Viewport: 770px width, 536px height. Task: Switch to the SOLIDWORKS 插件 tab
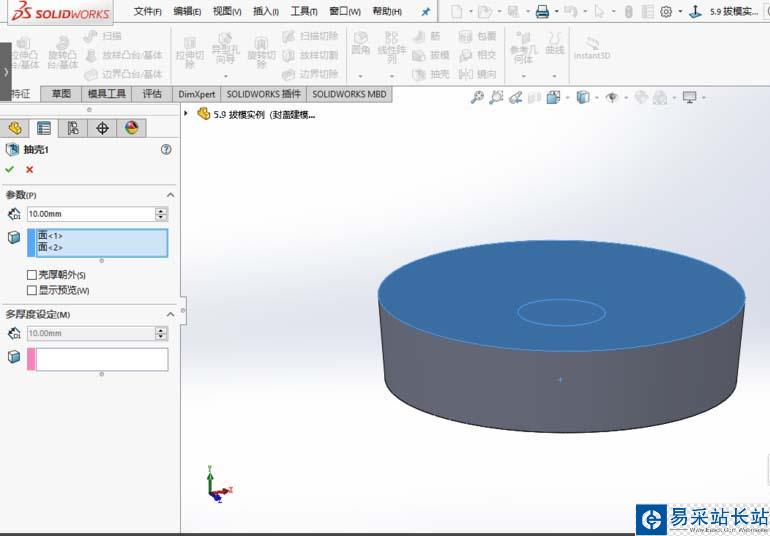pyautogui.click(x=263, y=94)
